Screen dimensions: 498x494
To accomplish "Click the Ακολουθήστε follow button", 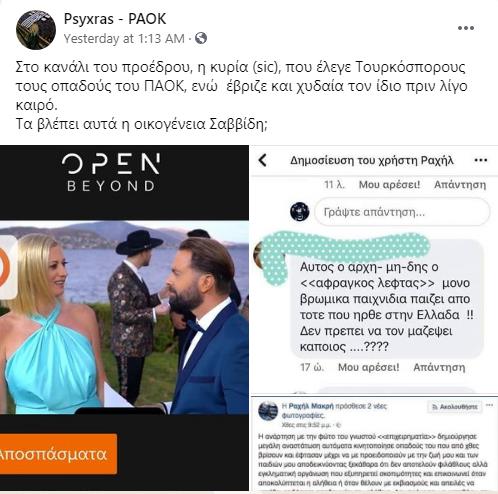I will [x=455, y=407].
